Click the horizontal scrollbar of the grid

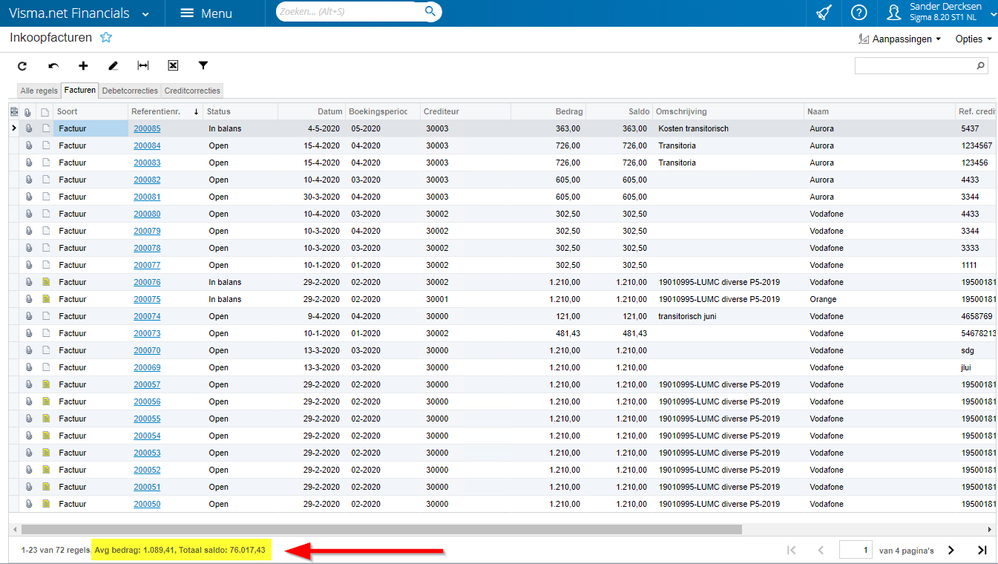[380, 529]
